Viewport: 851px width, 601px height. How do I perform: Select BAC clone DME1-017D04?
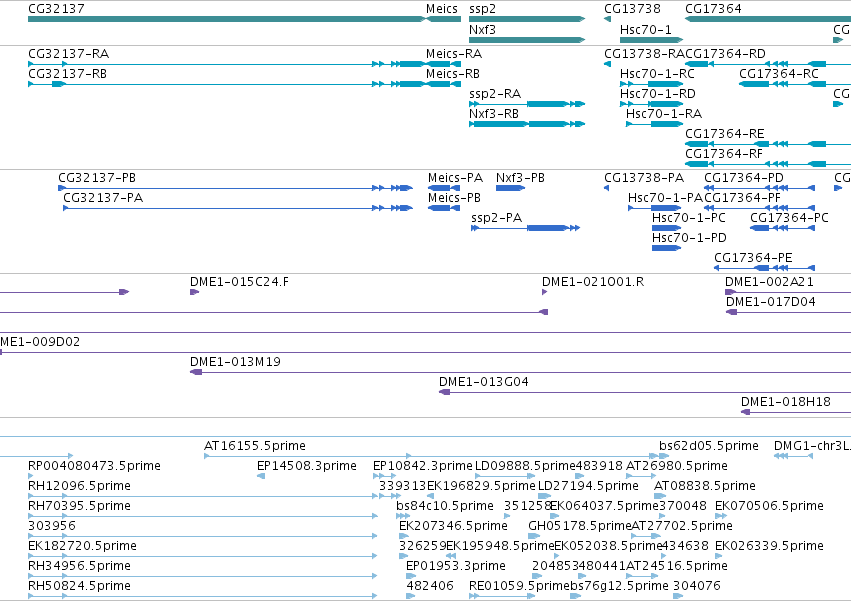(x=771, y=302)
